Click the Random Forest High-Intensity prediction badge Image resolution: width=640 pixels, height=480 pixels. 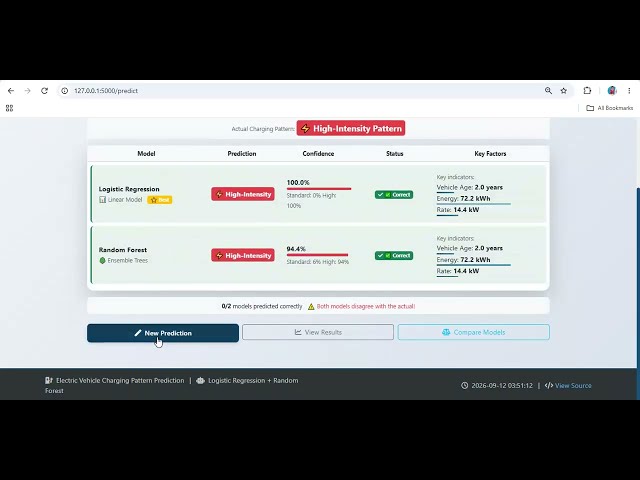point(243,256)
